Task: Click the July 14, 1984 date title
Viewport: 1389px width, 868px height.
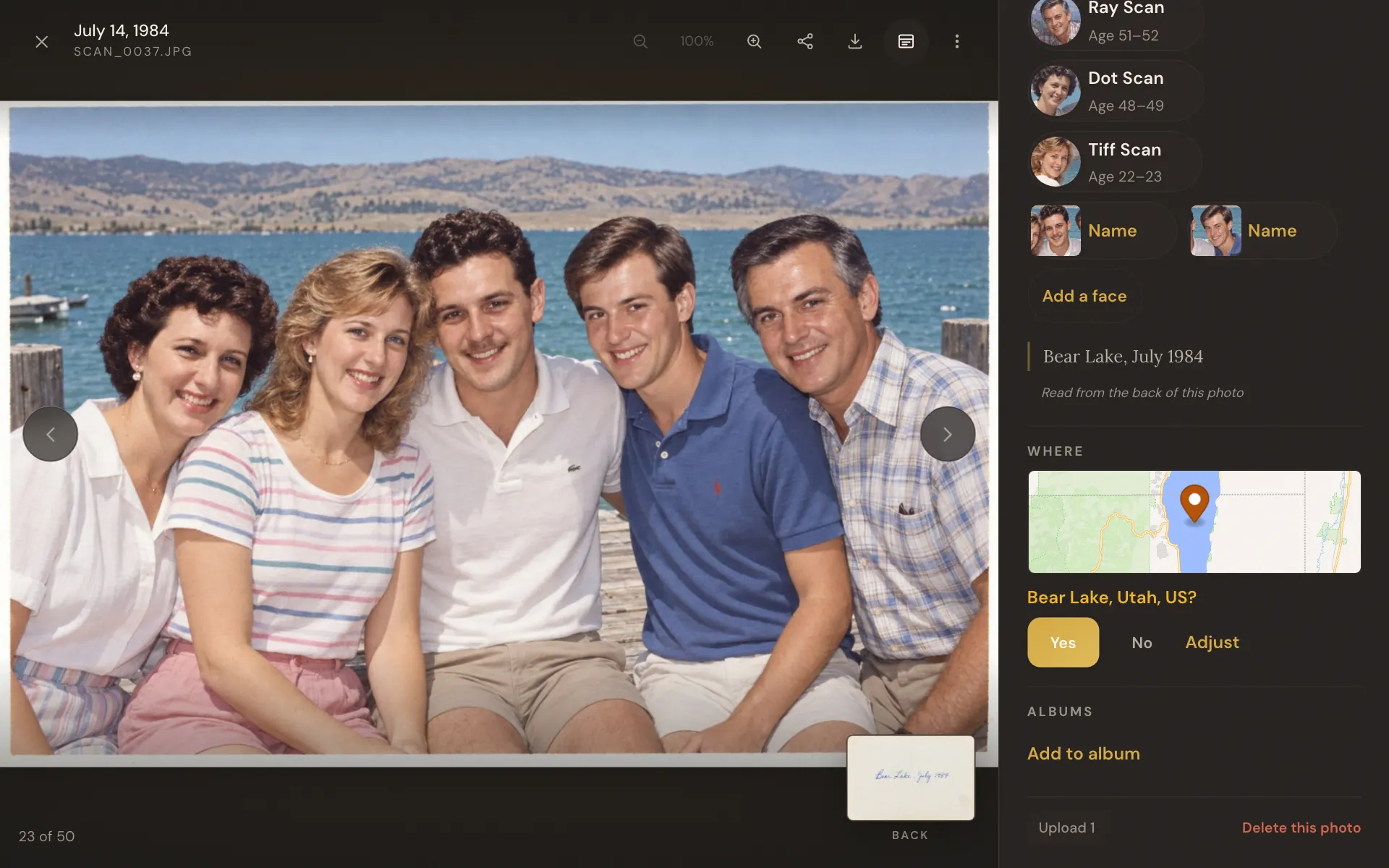Action: 122,30
